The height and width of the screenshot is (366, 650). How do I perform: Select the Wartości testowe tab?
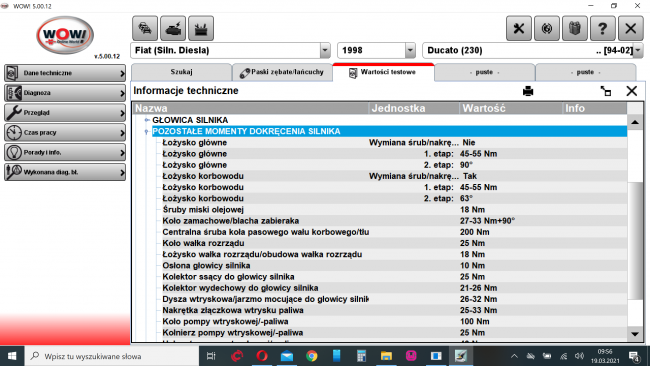coord(383,72)
